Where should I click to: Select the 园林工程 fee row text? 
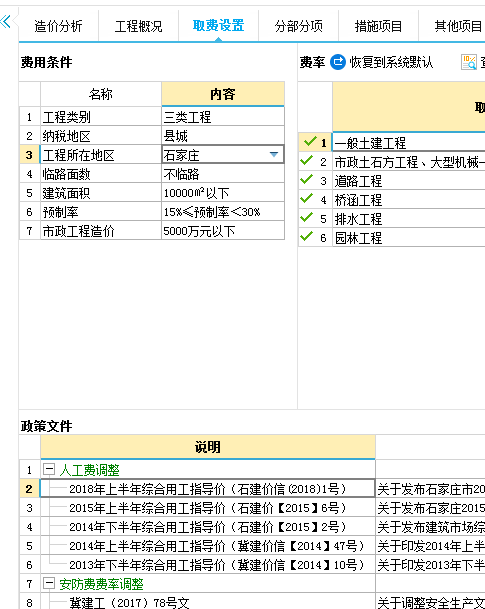tap(358, 238)
